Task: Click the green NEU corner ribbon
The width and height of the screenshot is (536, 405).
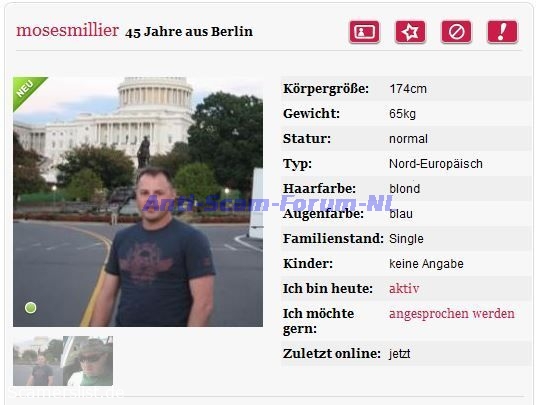Action: (26, 90)
